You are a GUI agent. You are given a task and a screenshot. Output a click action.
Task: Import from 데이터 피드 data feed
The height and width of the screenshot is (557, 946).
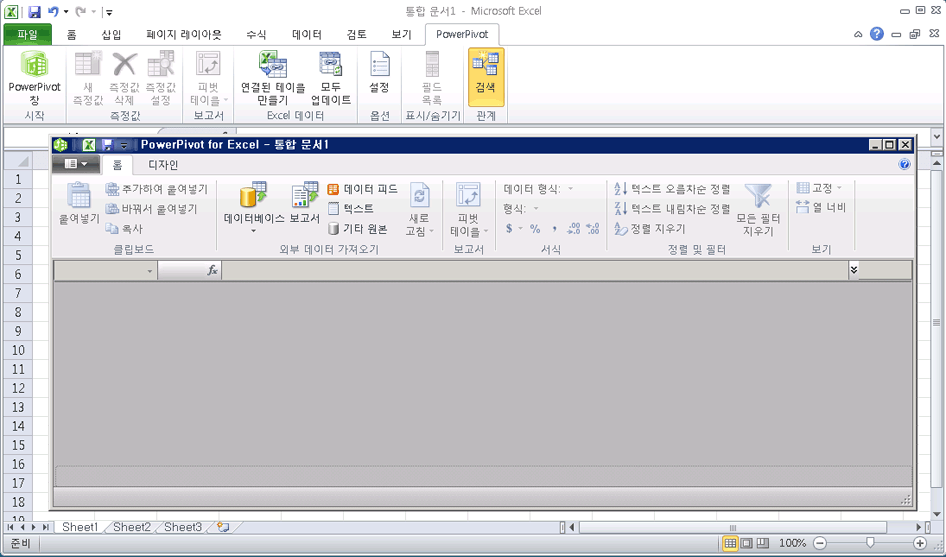click(x=363, y=189)
